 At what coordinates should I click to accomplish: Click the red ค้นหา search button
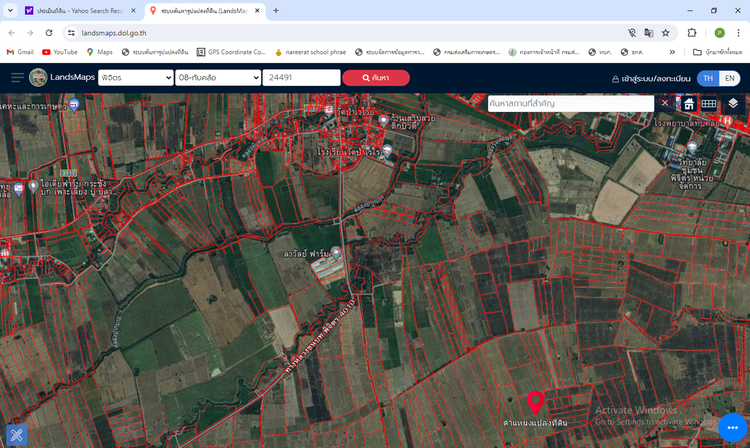coord(376,78)
